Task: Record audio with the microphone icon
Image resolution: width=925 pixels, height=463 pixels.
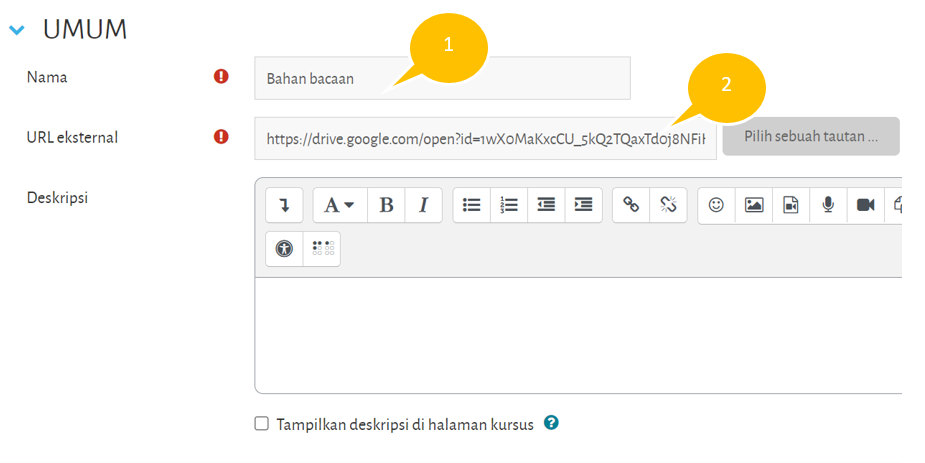Action: coord(828,205)
